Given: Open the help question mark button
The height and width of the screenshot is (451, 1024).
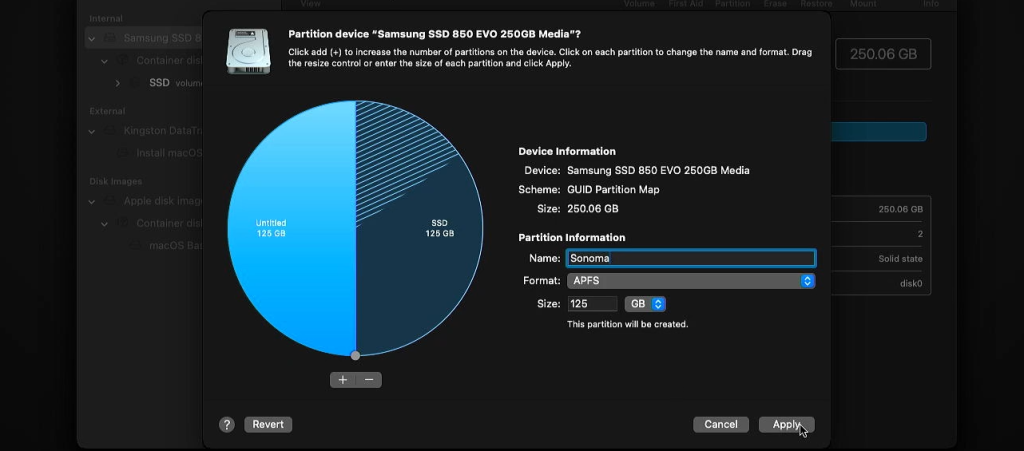Looking at the screenshot, I should (x=227, y=425).
